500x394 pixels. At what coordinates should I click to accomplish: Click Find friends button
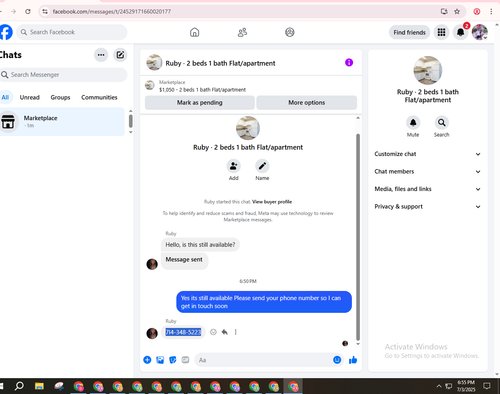(x=409, y=32)
